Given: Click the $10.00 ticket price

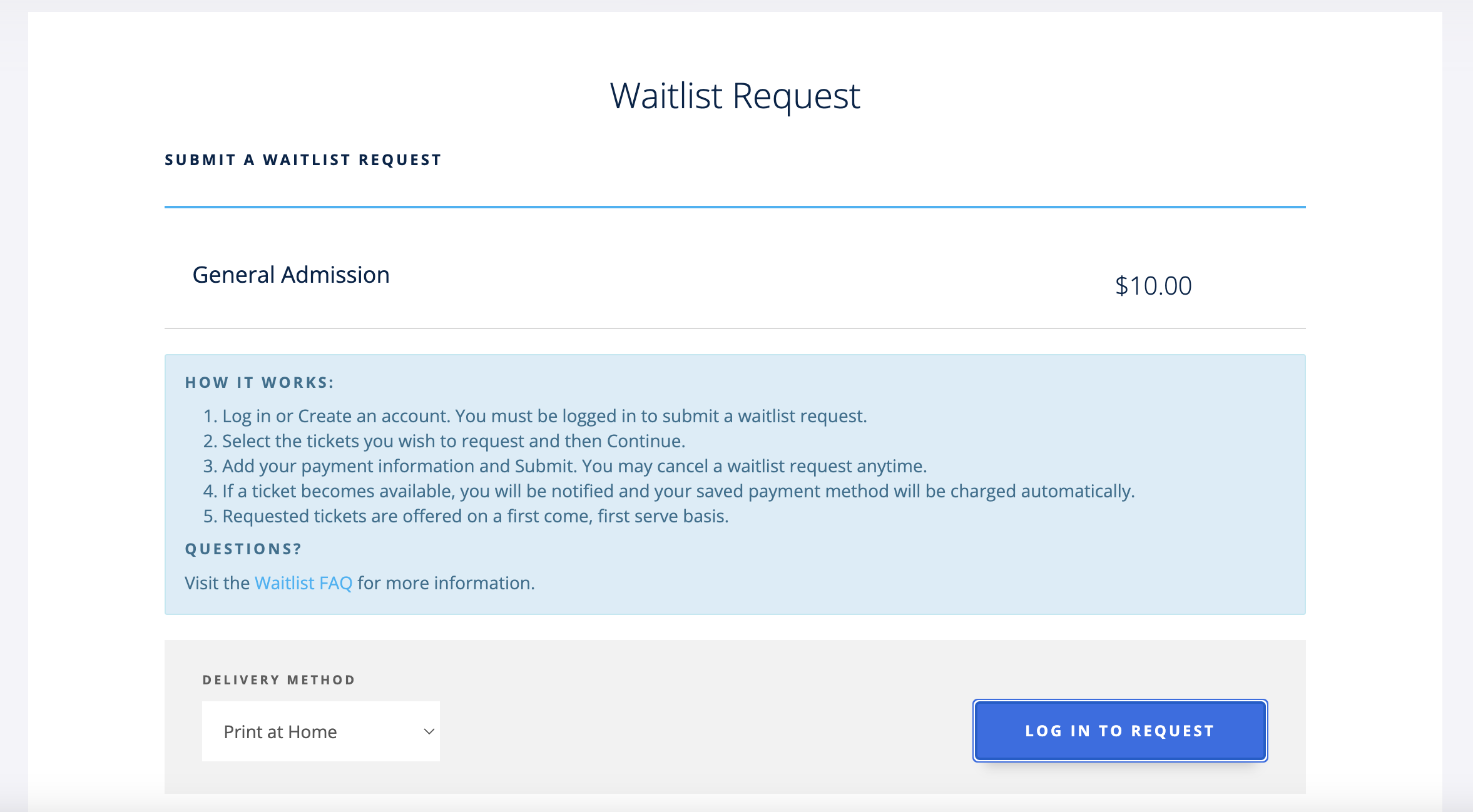Looking at the screenshot, I should click(1153, 286).
